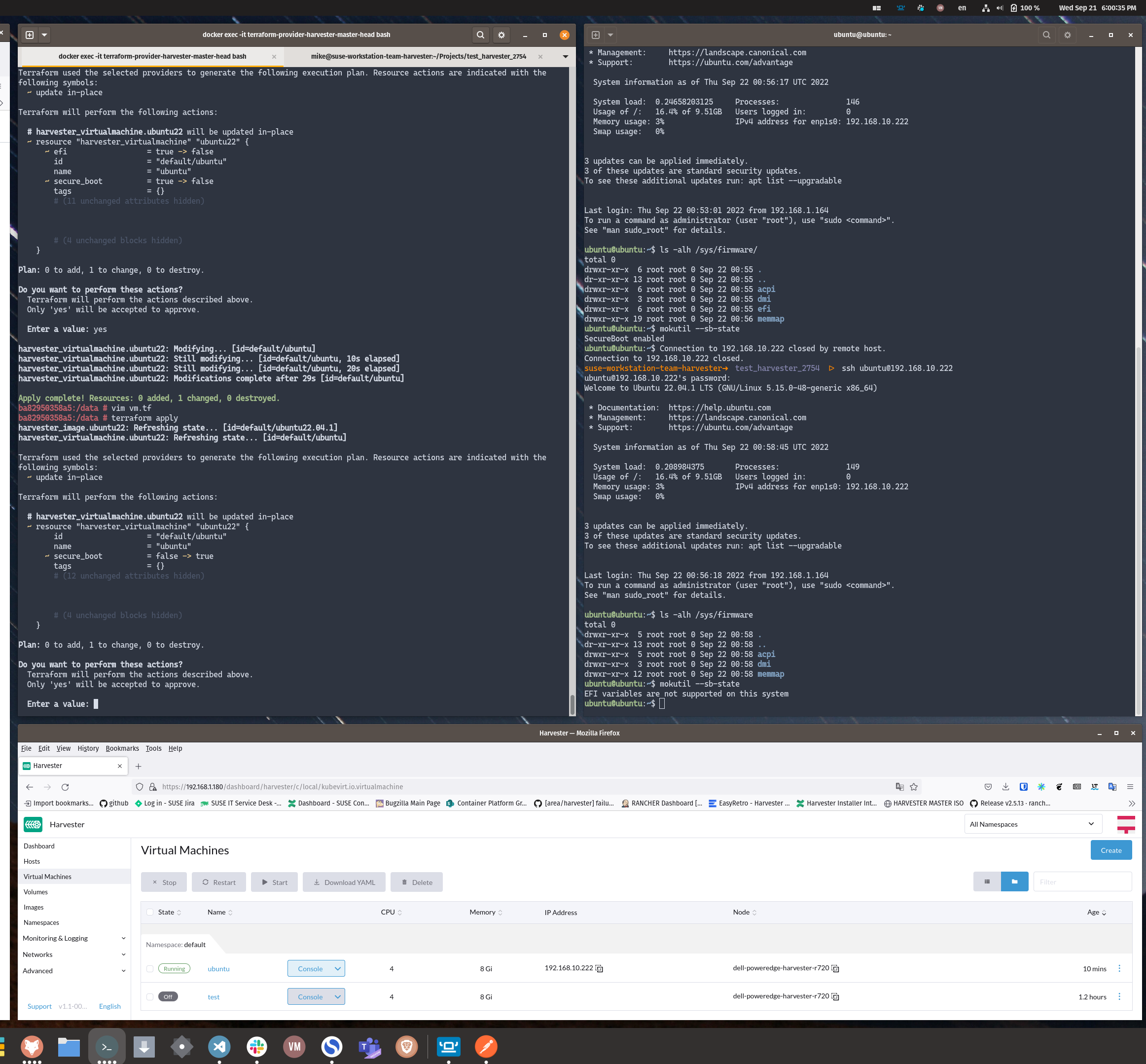
Task: Click the bookmark star in the Firefox address bar
Action: pyautogui.click(x=914, y=786)
